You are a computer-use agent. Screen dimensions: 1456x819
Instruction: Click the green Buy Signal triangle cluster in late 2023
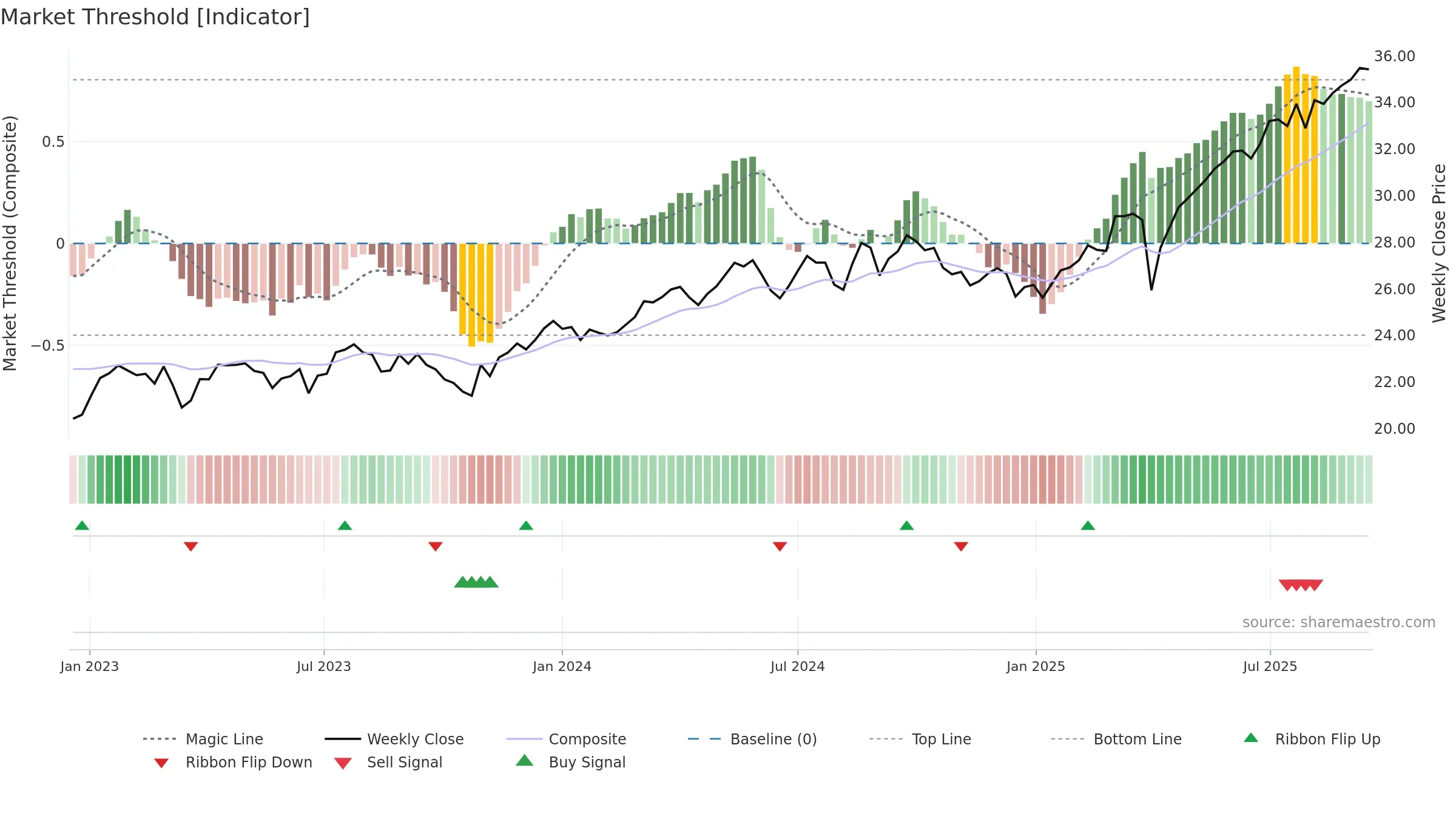(x=476, y=582)
